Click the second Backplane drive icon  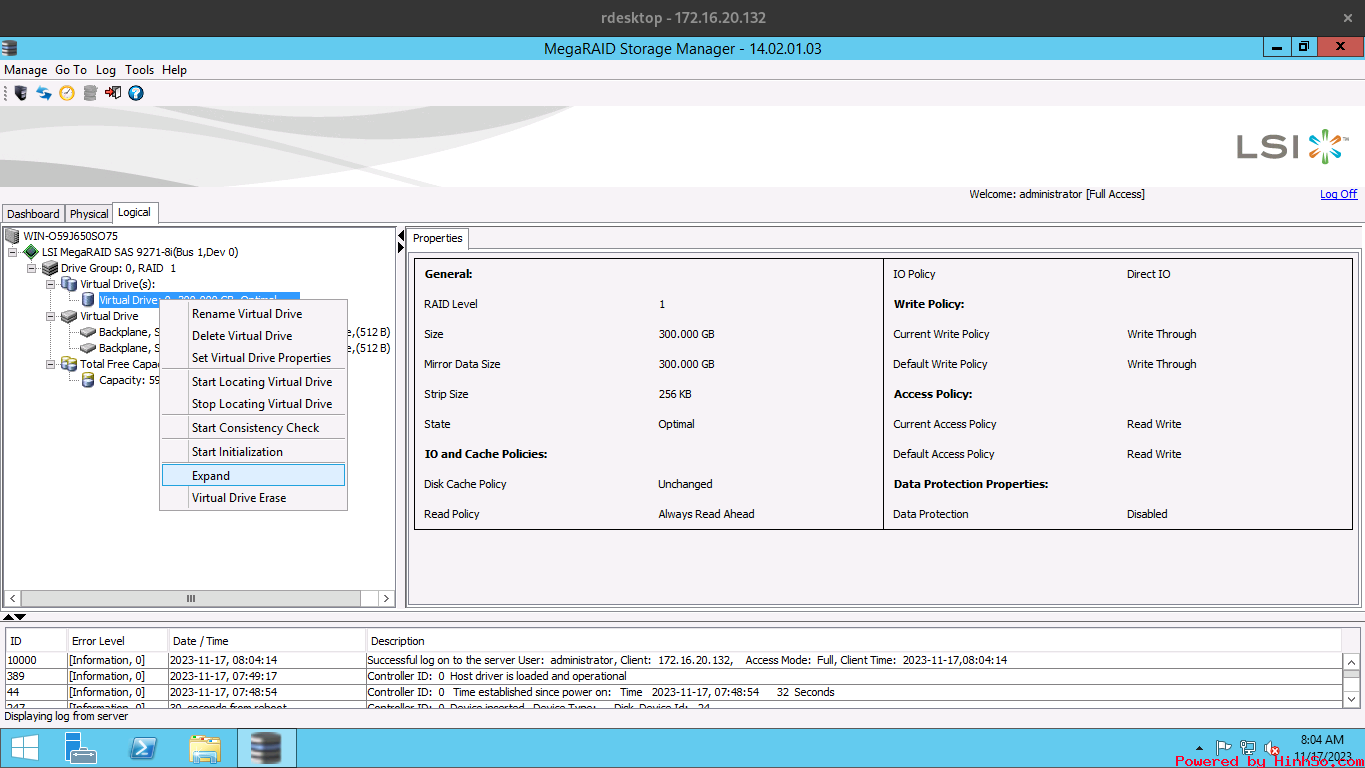coord(88,348)
